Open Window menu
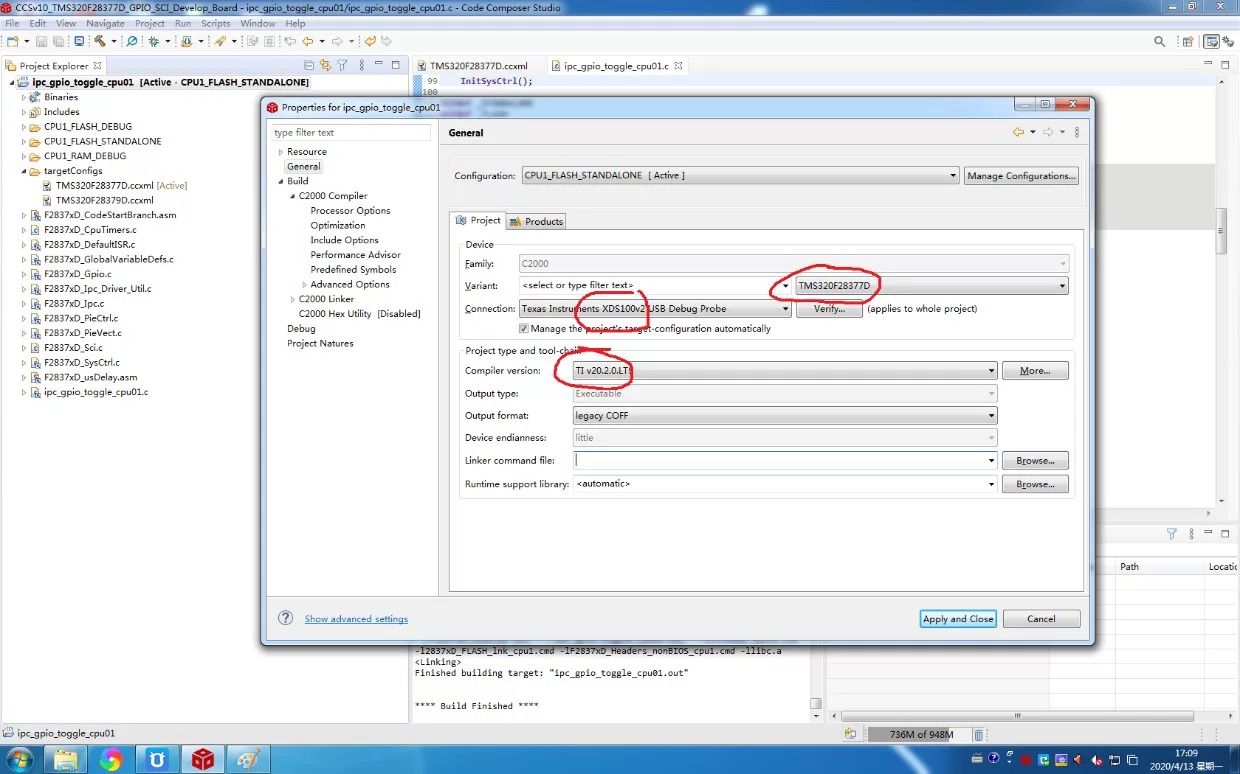The height and width of the screenshot is (774, 1240). [x=258, y=23]
